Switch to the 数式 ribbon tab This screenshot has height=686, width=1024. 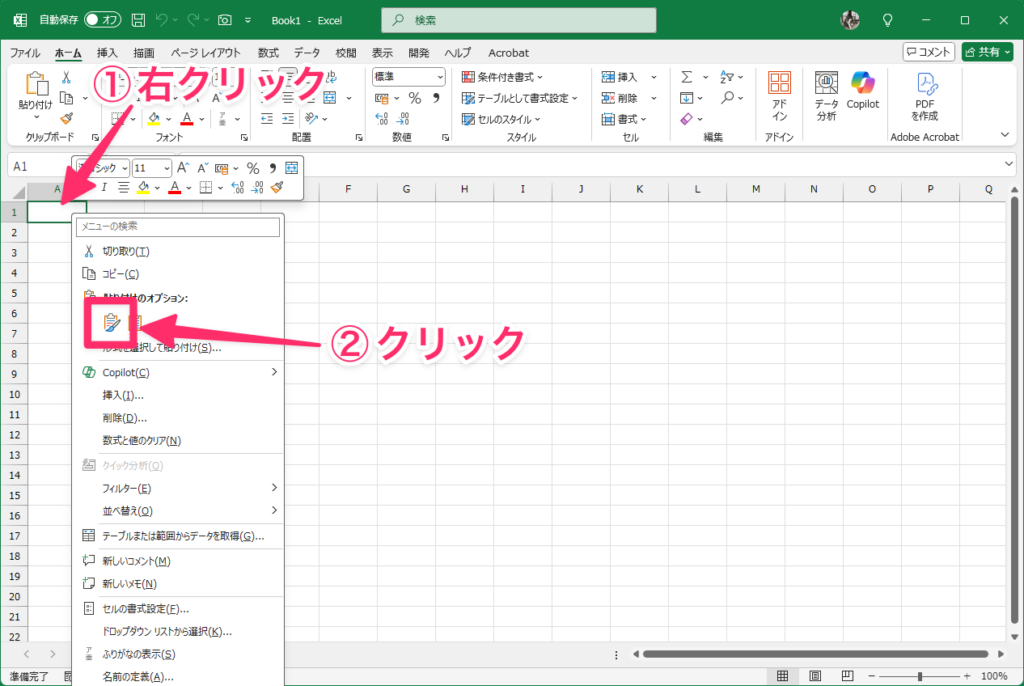tap(268, 53)
